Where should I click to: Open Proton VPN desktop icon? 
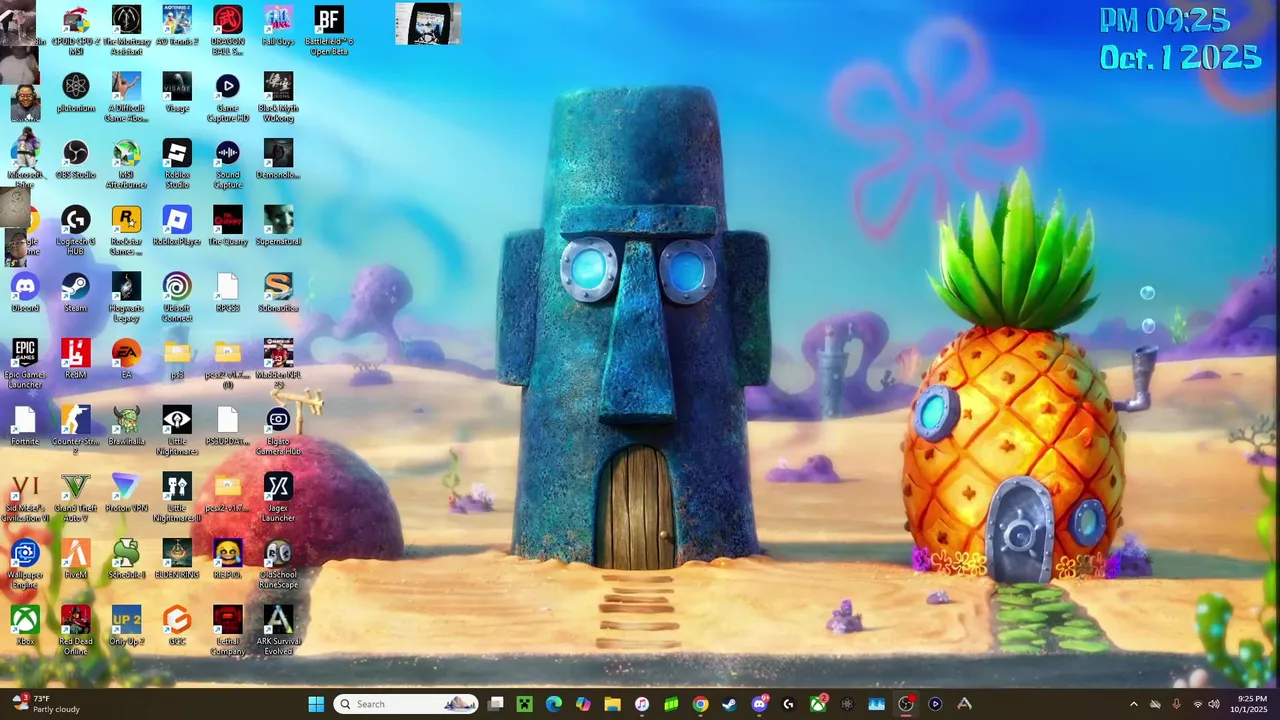click(x=126, y=493)
